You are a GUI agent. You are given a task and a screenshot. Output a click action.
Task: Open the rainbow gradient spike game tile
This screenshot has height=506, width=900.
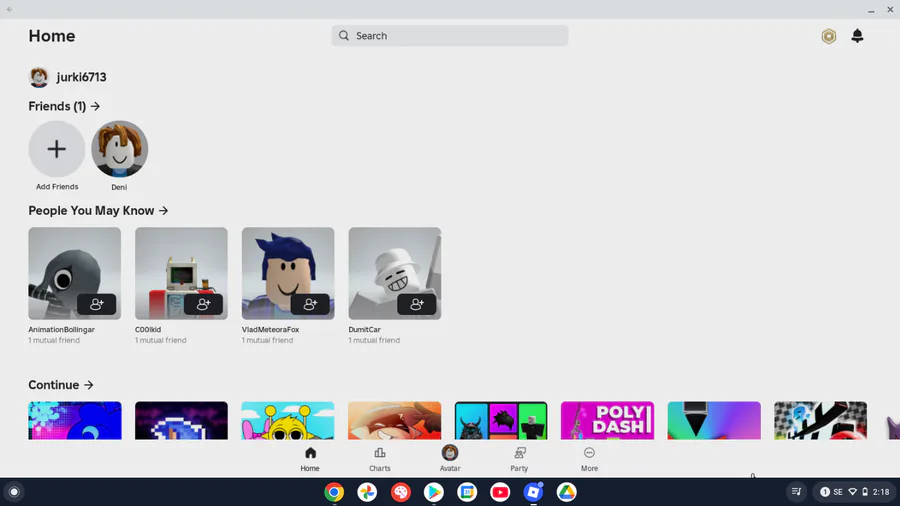[x=714, y=421]
